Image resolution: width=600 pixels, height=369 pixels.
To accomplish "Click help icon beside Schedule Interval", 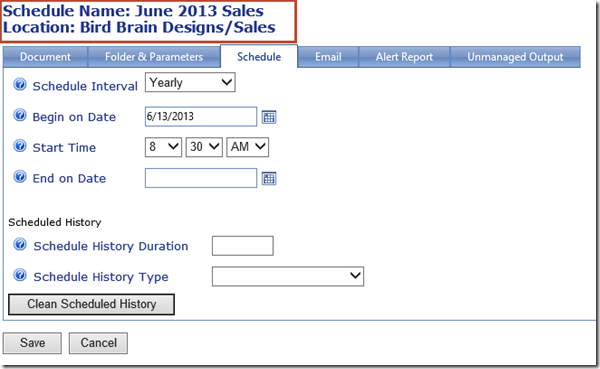I will point(20,84).
